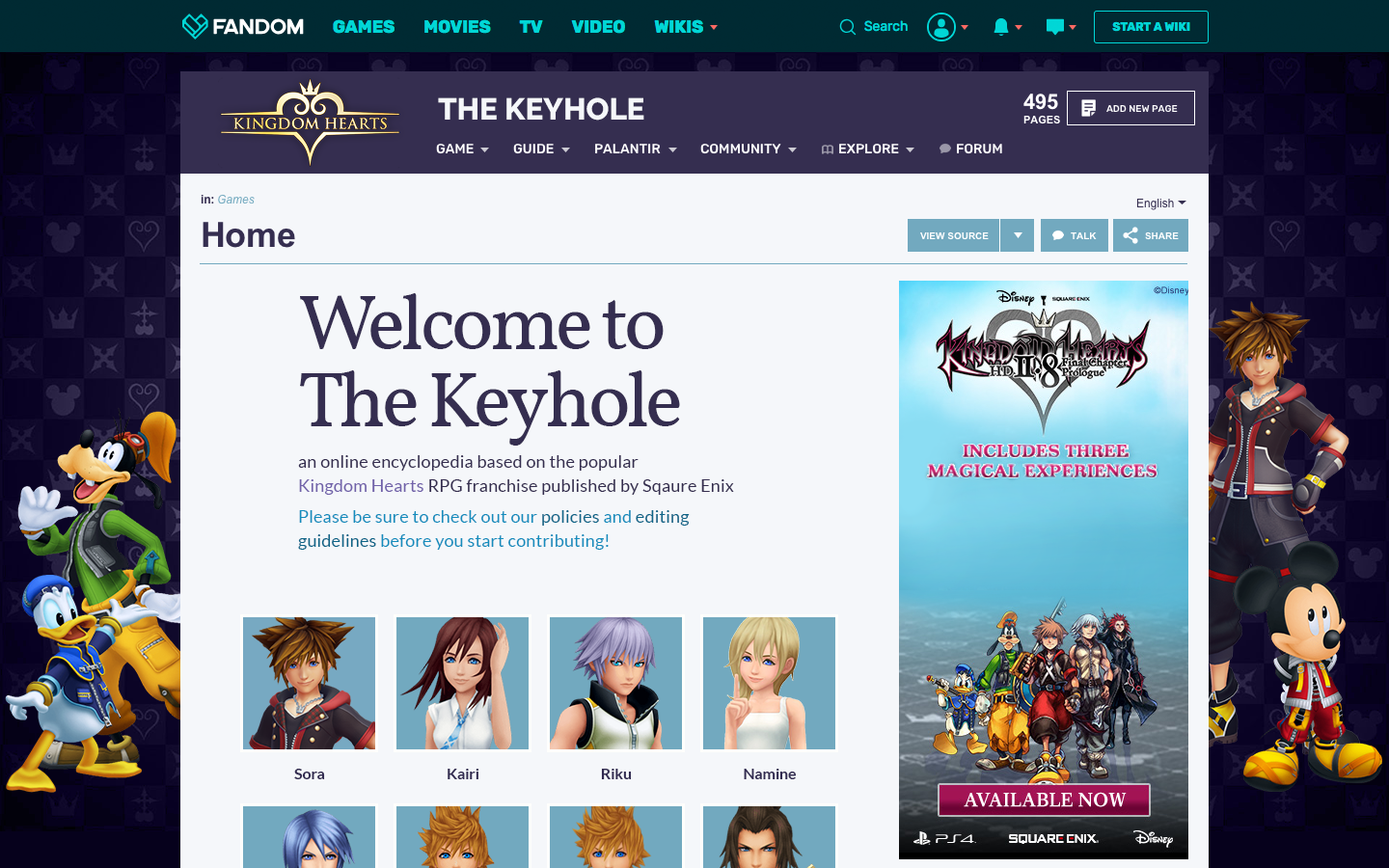Image resolution: width=1389 pixels, height=868 pixels.
Task: Follow the Kingdom Hearts link in intro text
Action: click(361, 485)
